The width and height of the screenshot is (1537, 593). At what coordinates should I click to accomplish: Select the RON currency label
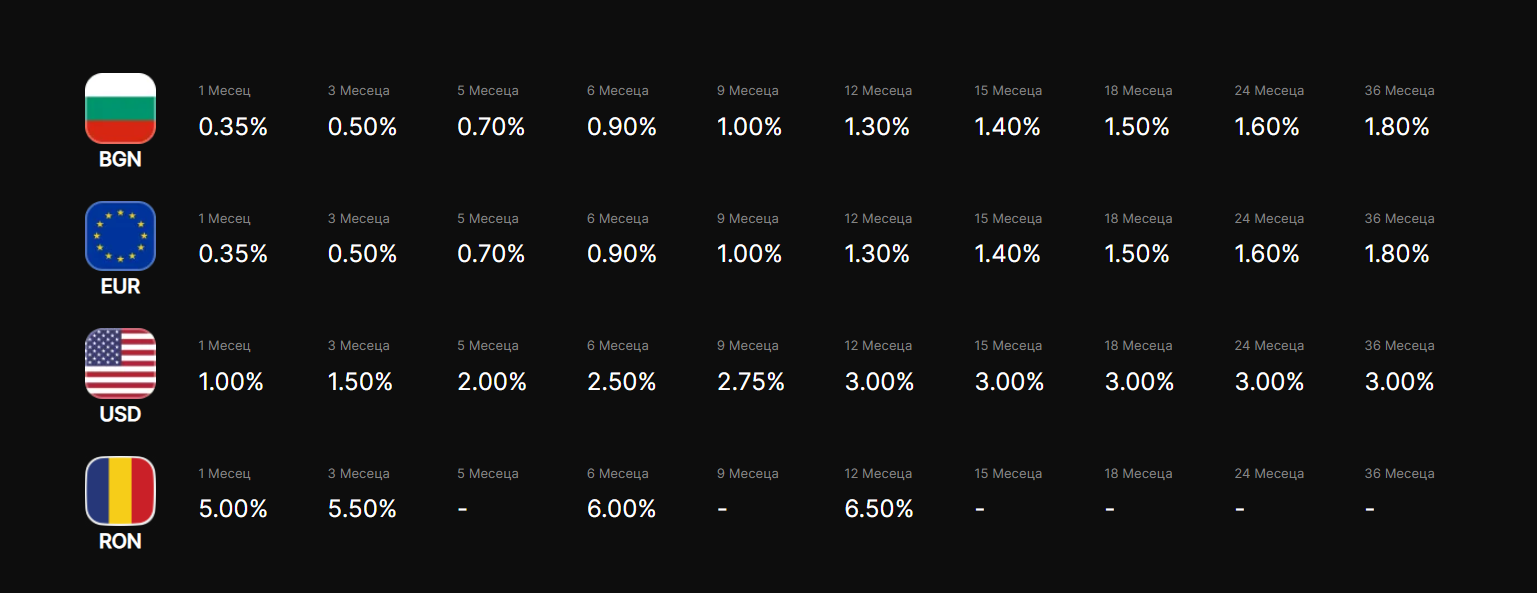(120, 541)
